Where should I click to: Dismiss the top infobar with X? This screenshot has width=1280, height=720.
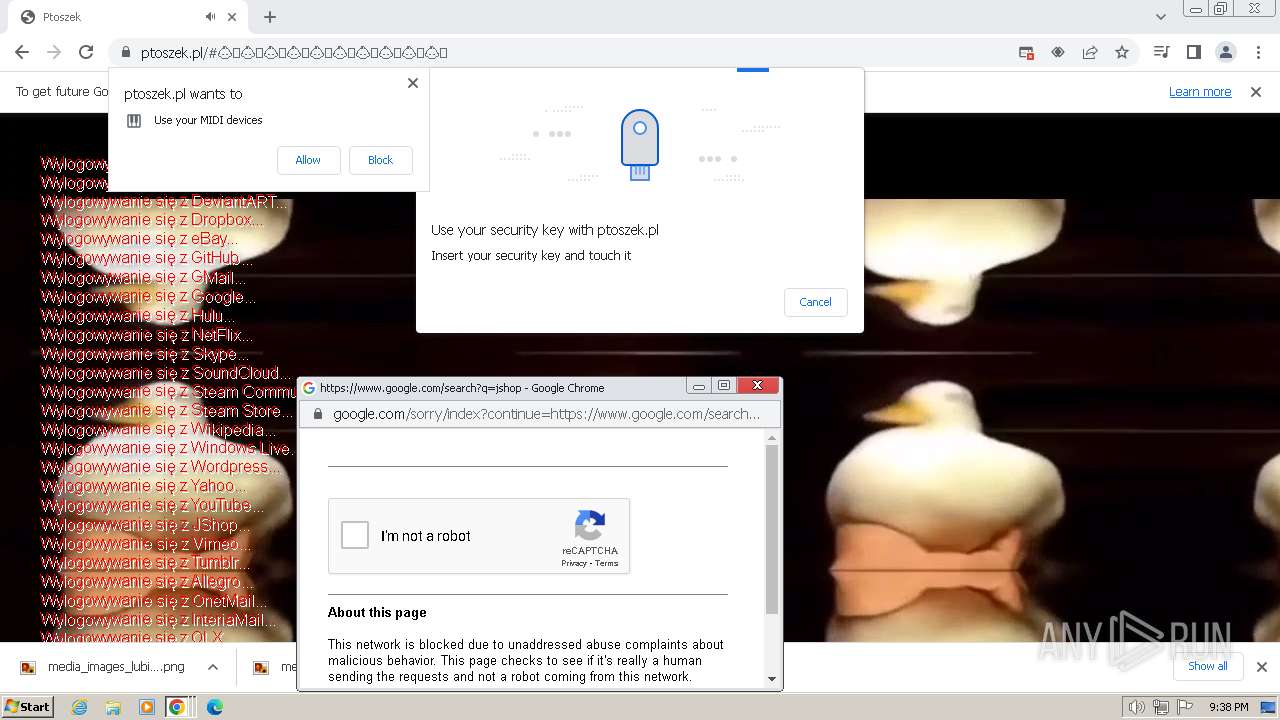click(1256, 92)
